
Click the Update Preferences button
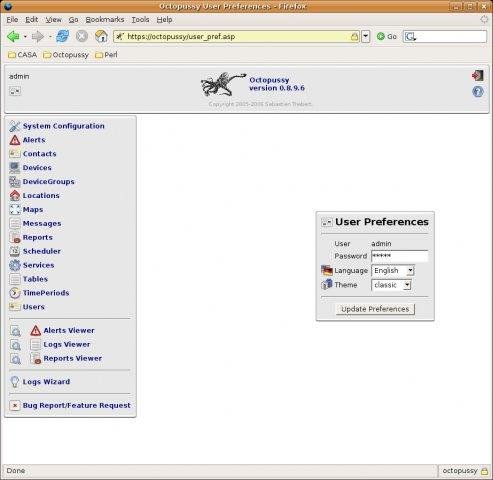375,309
